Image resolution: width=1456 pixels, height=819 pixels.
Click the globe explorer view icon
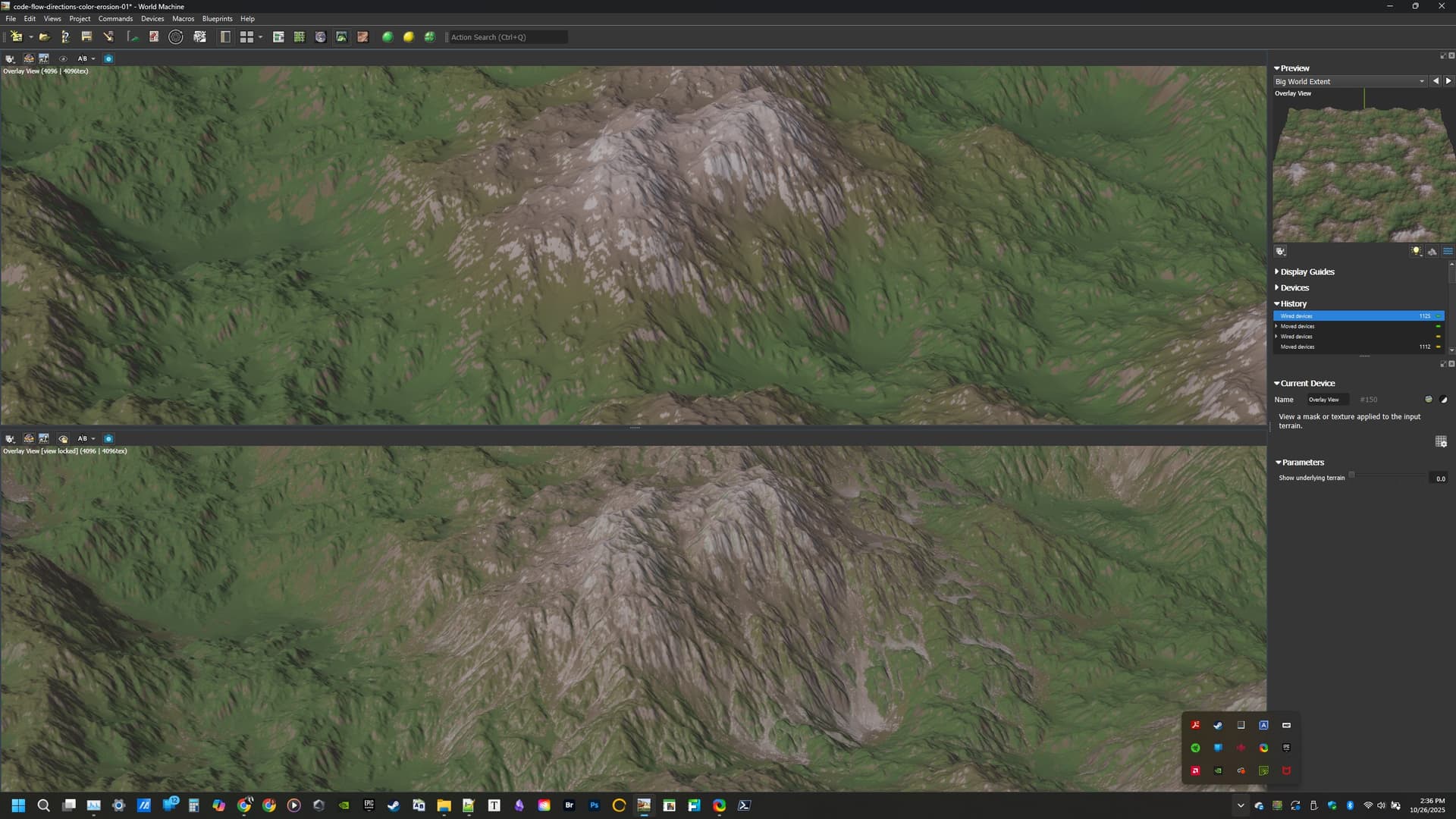pyautogui.click(x=321, y=37)
